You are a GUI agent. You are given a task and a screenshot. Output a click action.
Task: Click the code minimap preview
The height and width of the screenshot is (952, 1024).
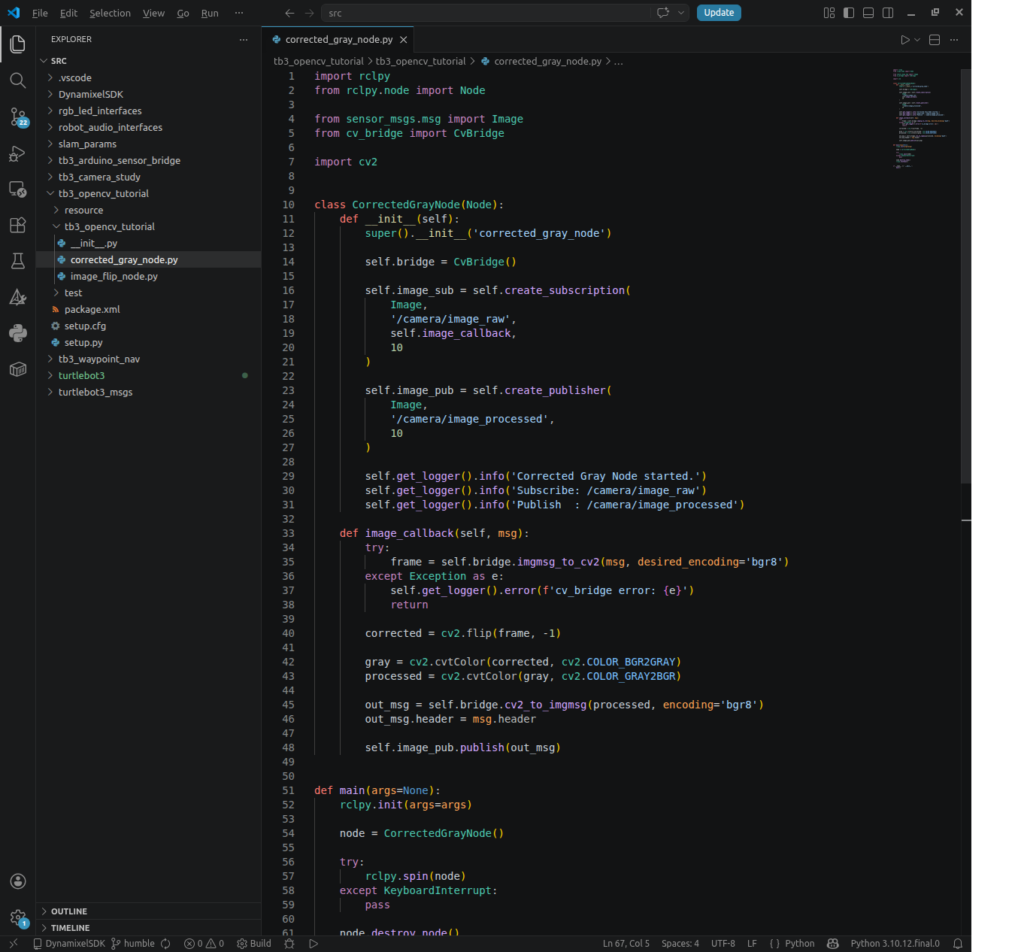tap(920, 118)
